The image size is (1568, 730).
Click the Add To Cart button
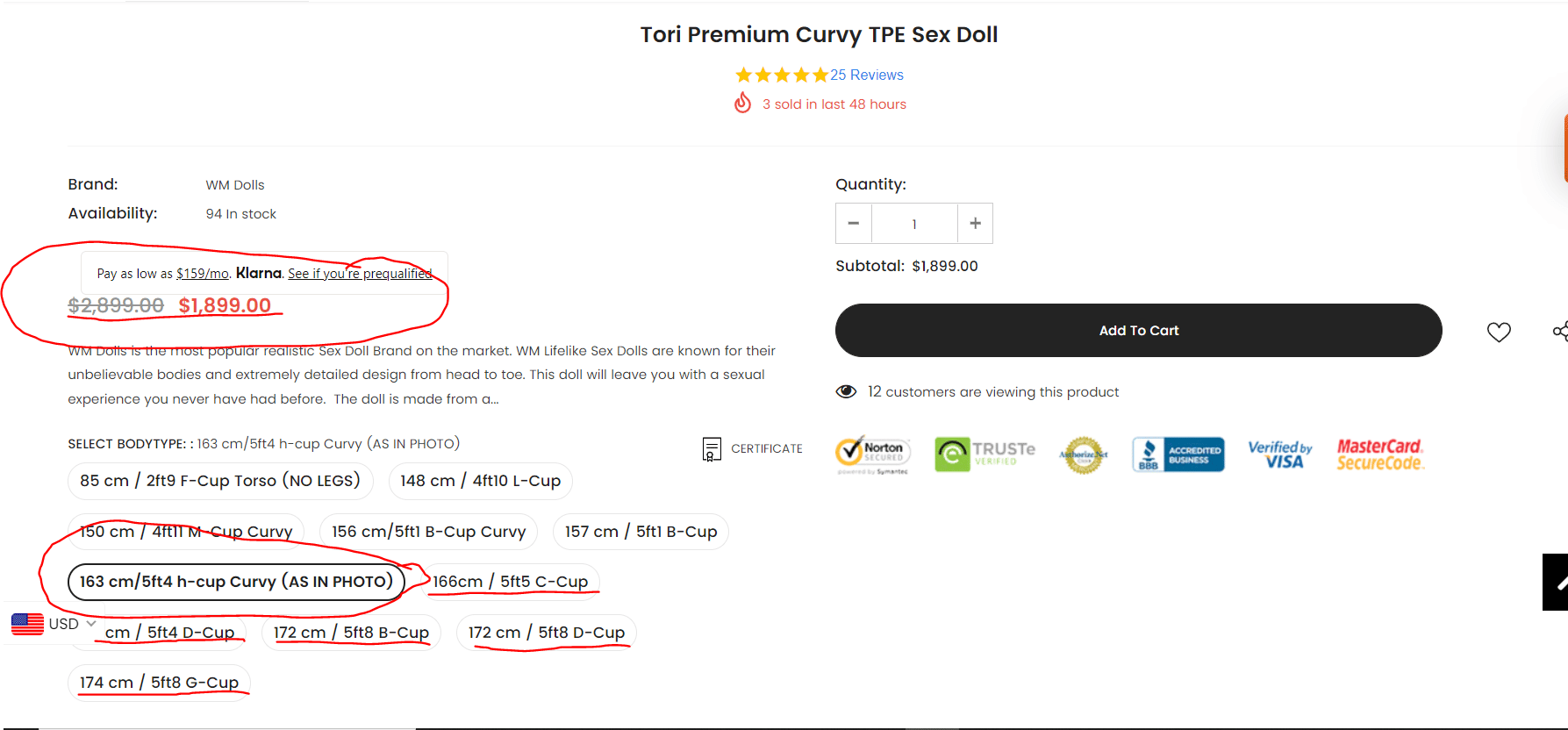point(1138,330)
